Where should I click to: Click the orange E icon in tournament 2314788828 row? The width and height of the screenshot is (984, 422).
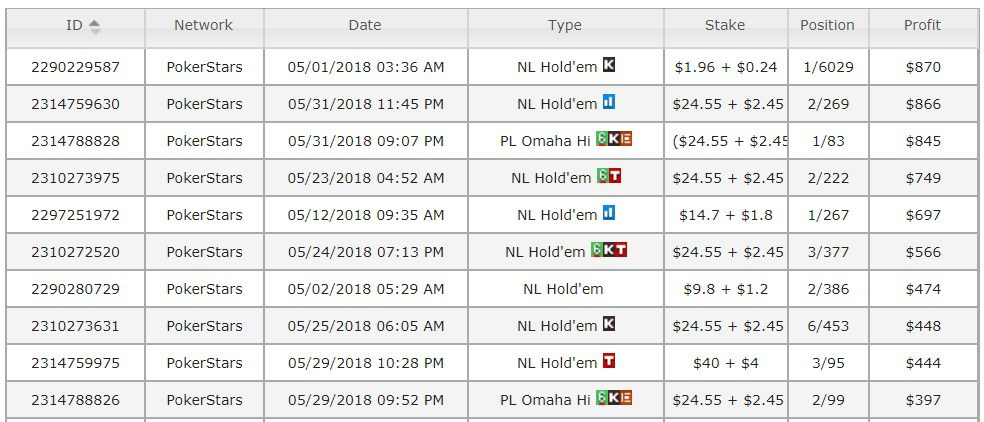pyautogui.click(x=626, y=140)
